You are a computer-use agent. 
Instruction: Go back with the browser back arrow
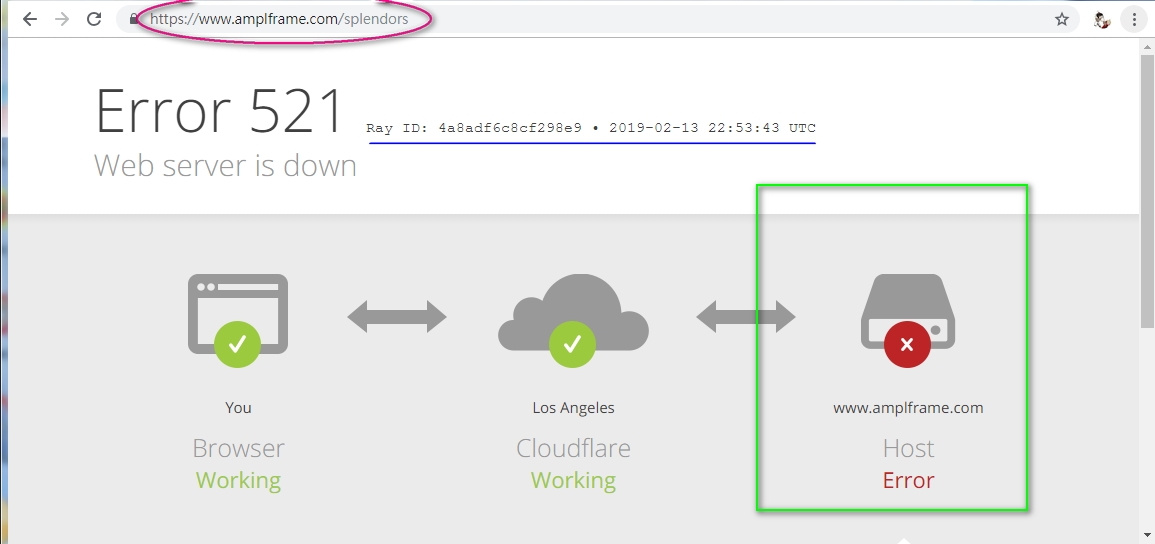tap(29, 19)
